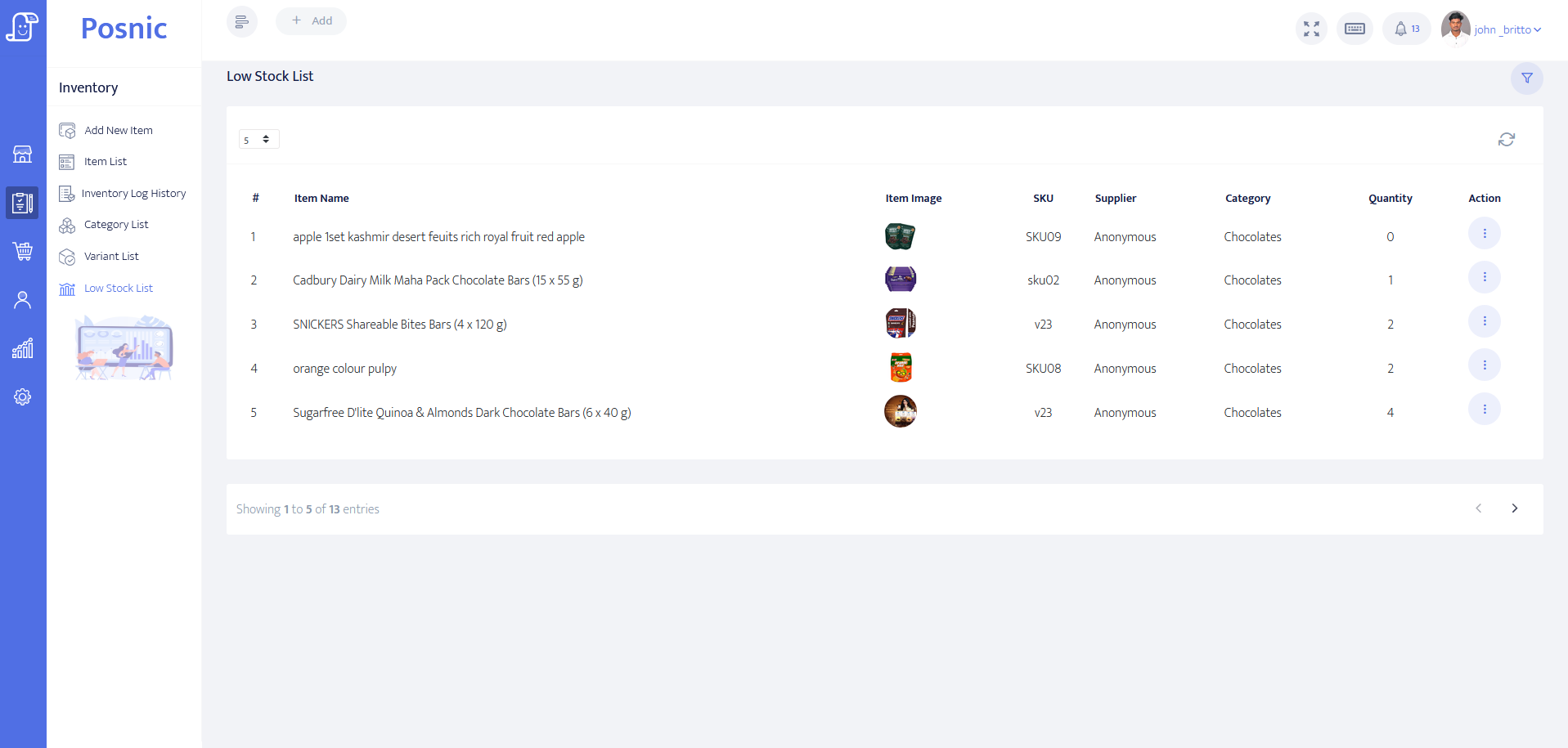
Task: Go to Inventory Log History
Action: [133, 194]
